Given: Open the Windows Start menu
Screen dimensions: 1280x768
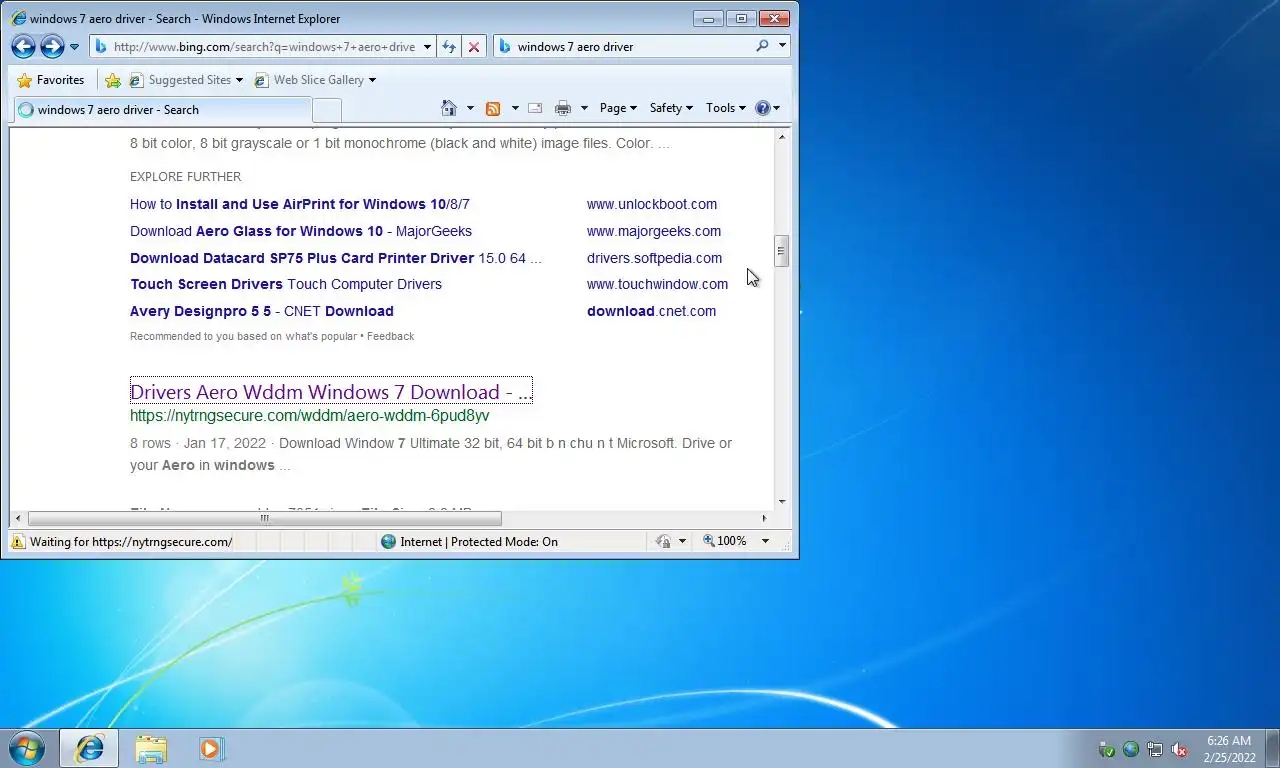Looking at the screenshot, I should (x=26, y=748).
